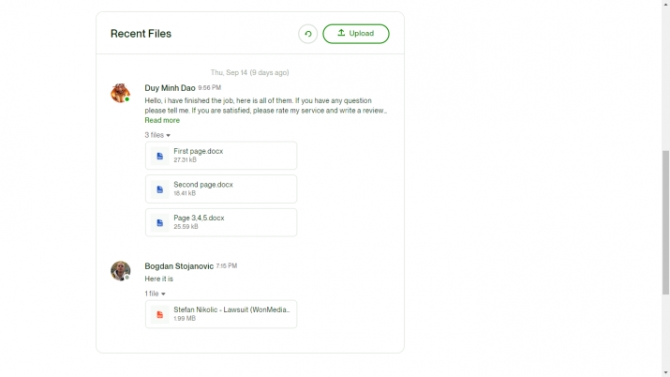This screenshot has width=670, height=377.
Task: Click the 7:16 PM timestamp
Action: pos(226,266)
